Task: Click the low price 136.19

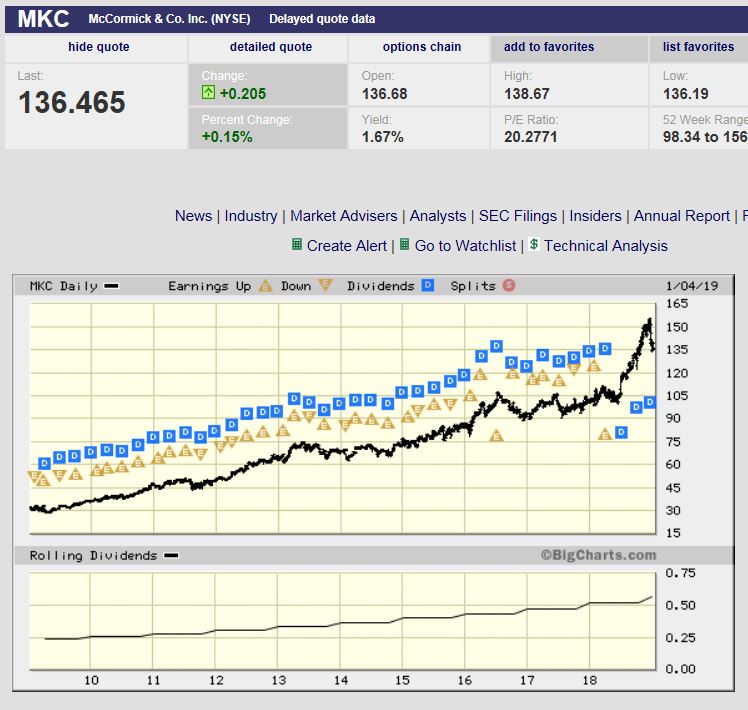Action: [686, 94]
